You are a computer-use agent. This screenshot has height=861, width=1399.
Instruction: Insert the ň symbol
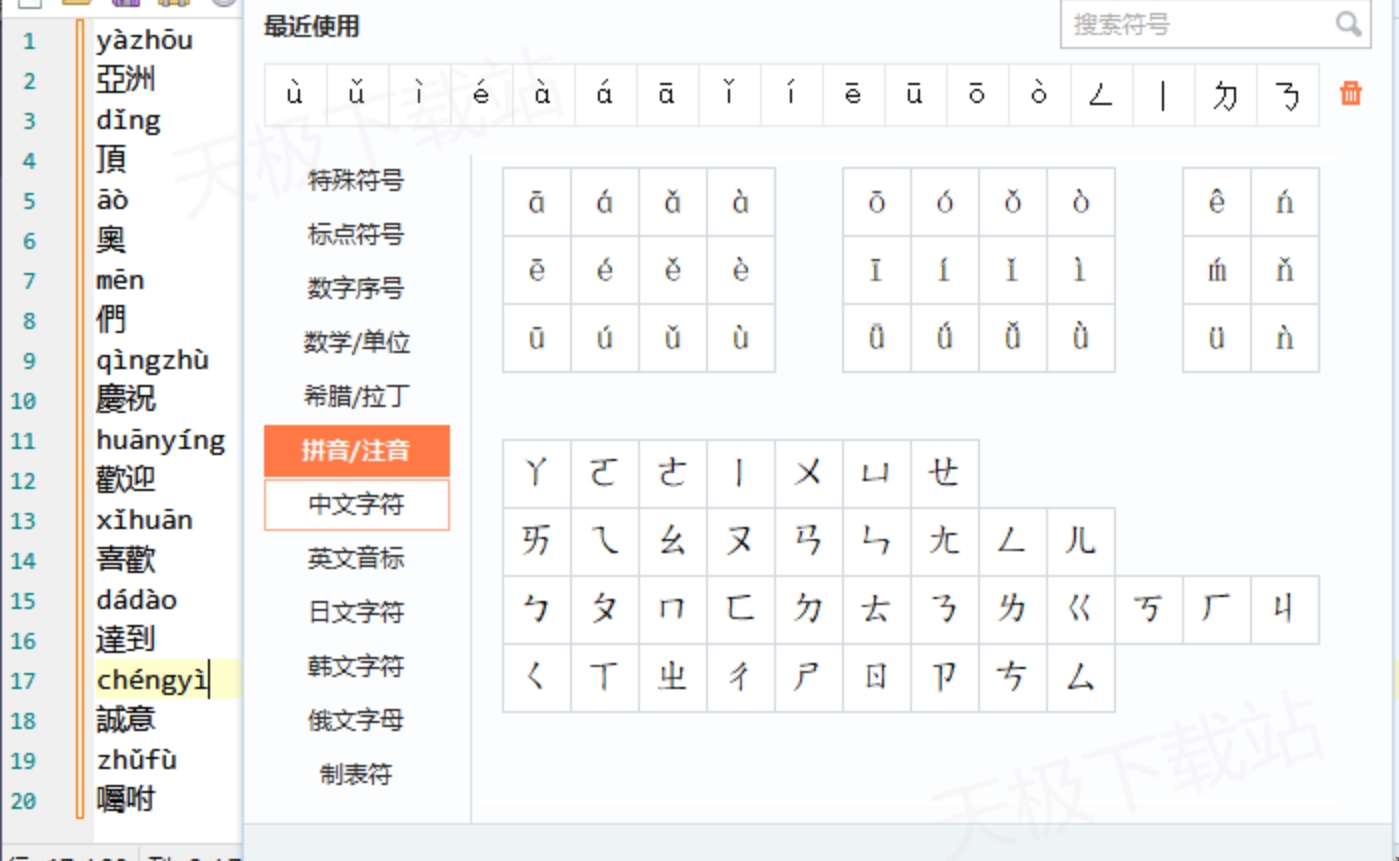[1285, 270]
